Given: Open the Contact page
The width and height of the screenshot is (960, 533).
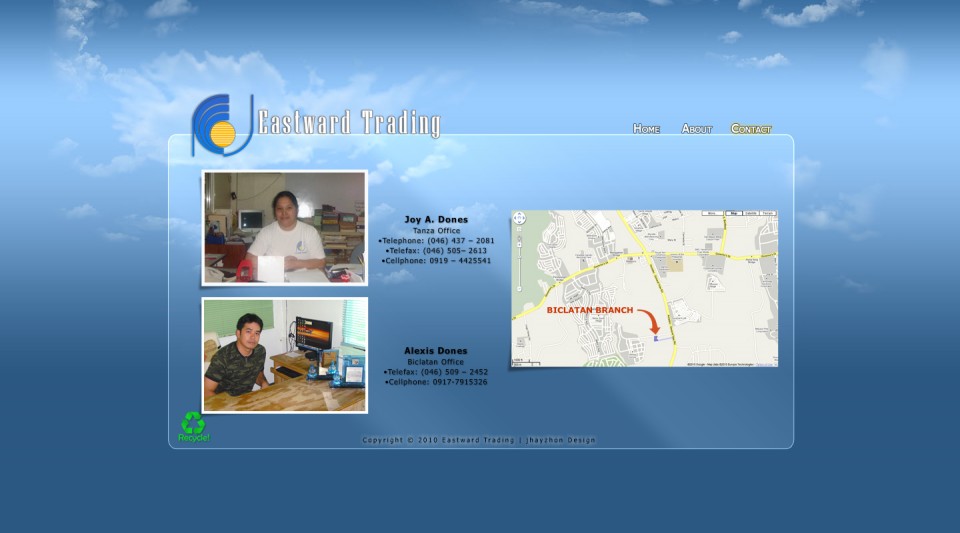Looking at the screenshot, I should [751, 129].
